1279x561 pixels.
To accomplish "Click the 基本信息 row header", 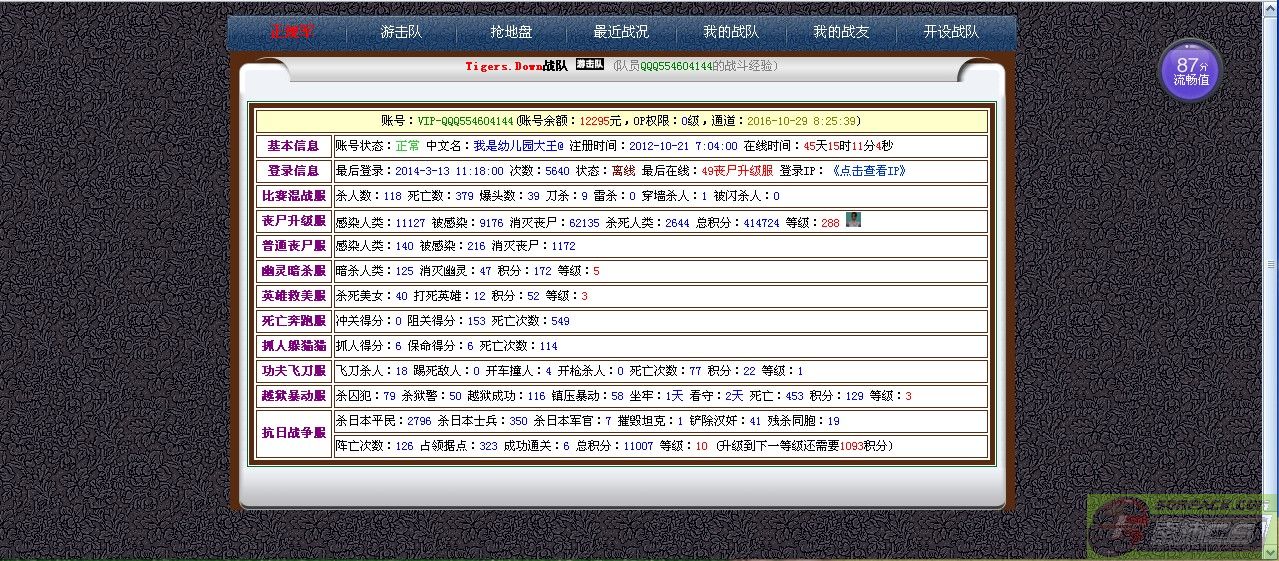I will pyautogui.click(x=293, y=146).
